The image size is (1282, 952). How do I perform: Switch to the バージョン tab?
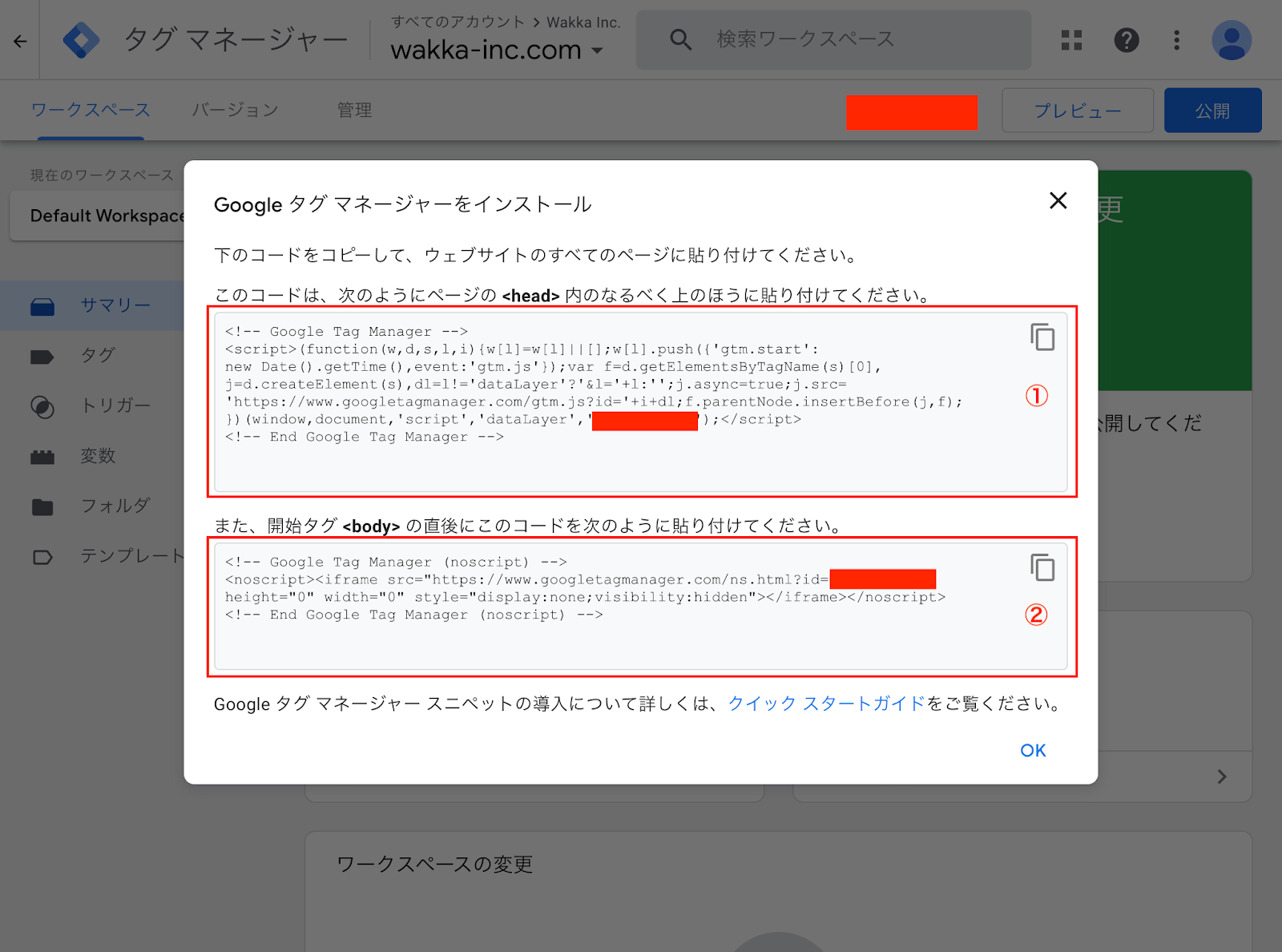coord(235,110)
